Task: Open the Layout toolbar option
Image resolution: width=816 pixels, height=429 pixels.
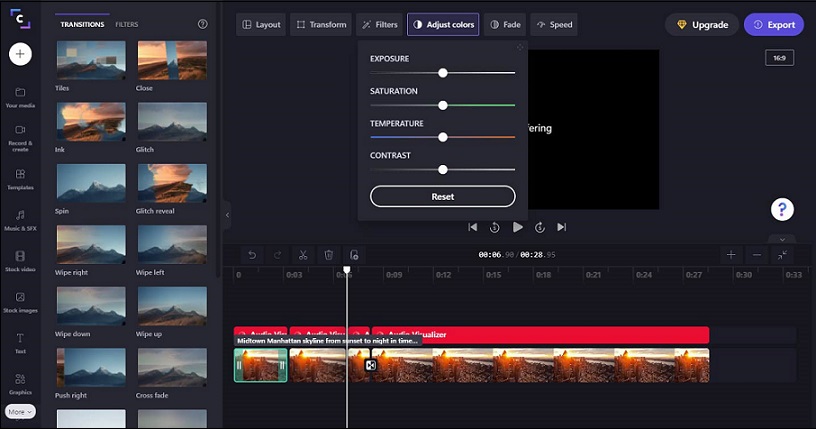Action: (x=261, y=24)
